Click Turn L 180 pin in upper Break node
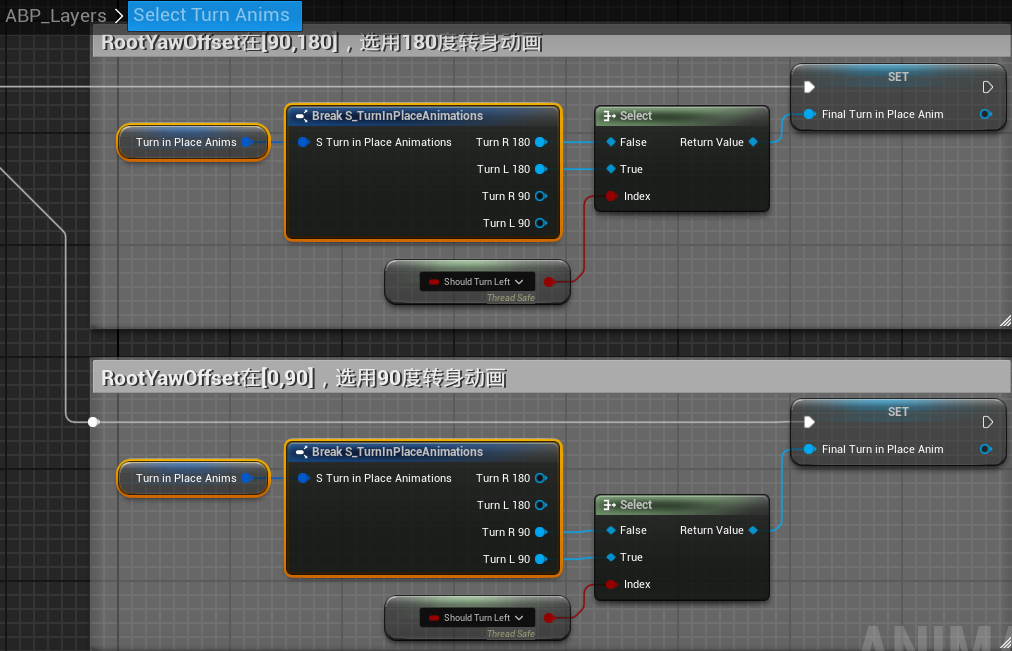The height and width of the screenshot is (651, 1012). pos(541,169)
